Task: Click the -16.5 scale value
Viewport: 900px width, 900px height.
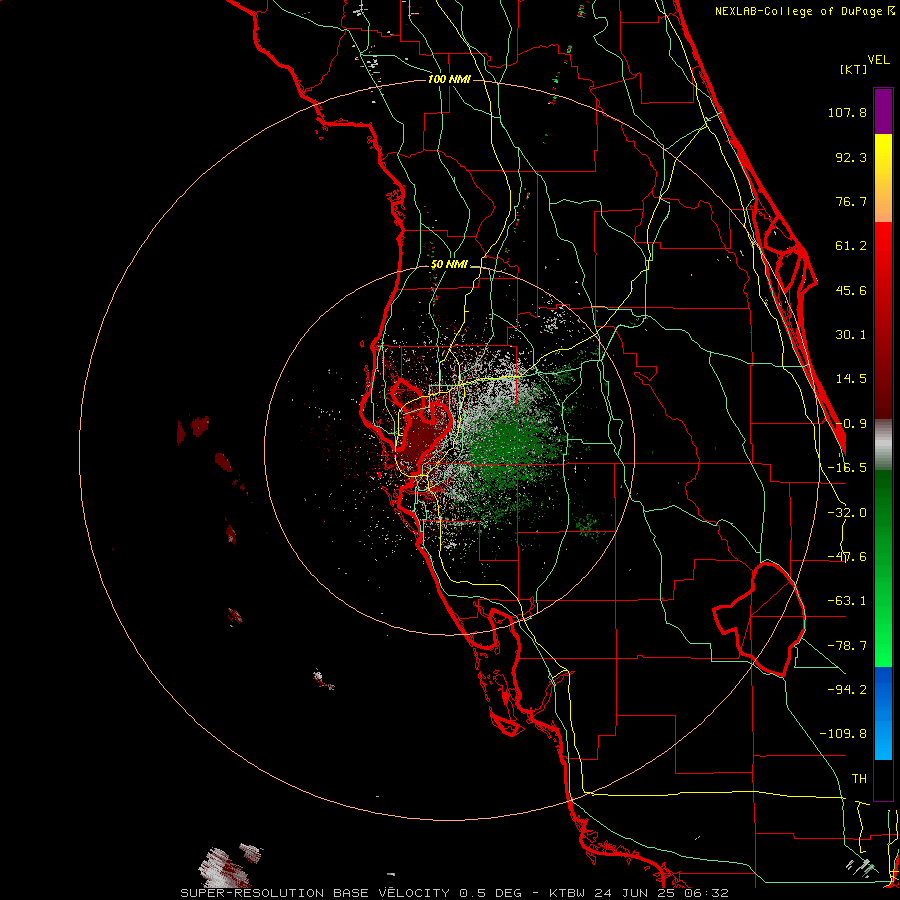Action: [847, 468]
